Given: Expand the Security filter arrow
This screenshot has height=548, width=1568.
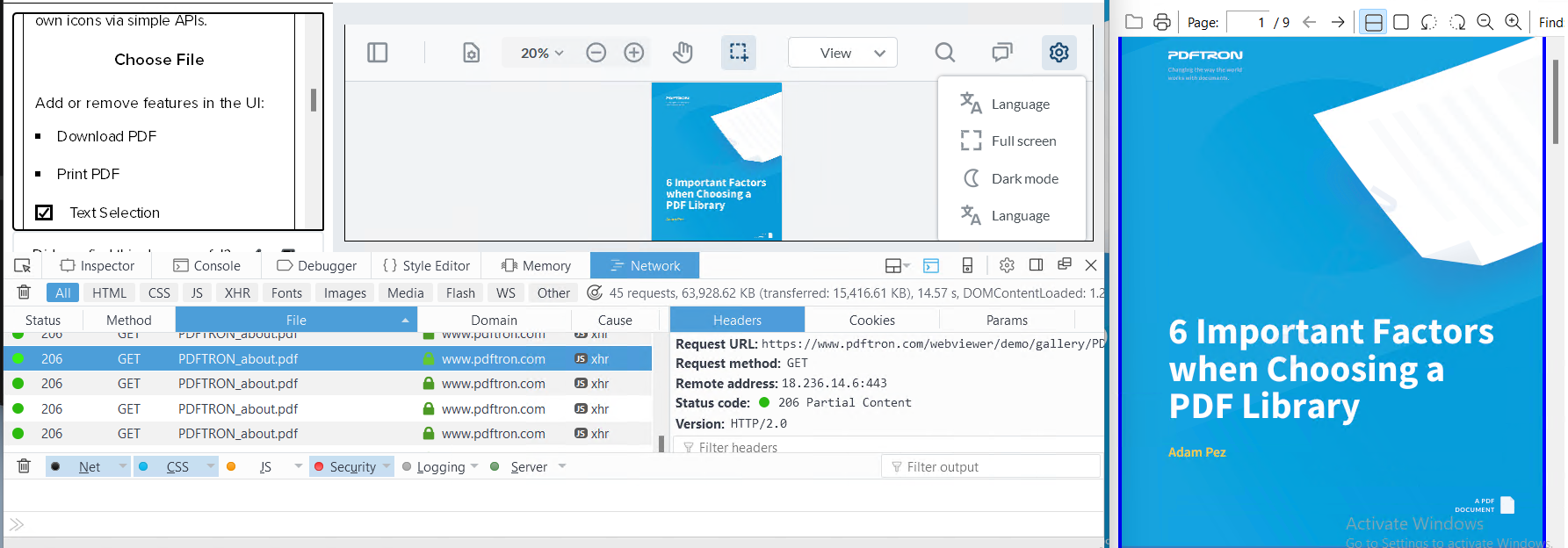Looking at the screenshot, I should click(x=387, y=466).
